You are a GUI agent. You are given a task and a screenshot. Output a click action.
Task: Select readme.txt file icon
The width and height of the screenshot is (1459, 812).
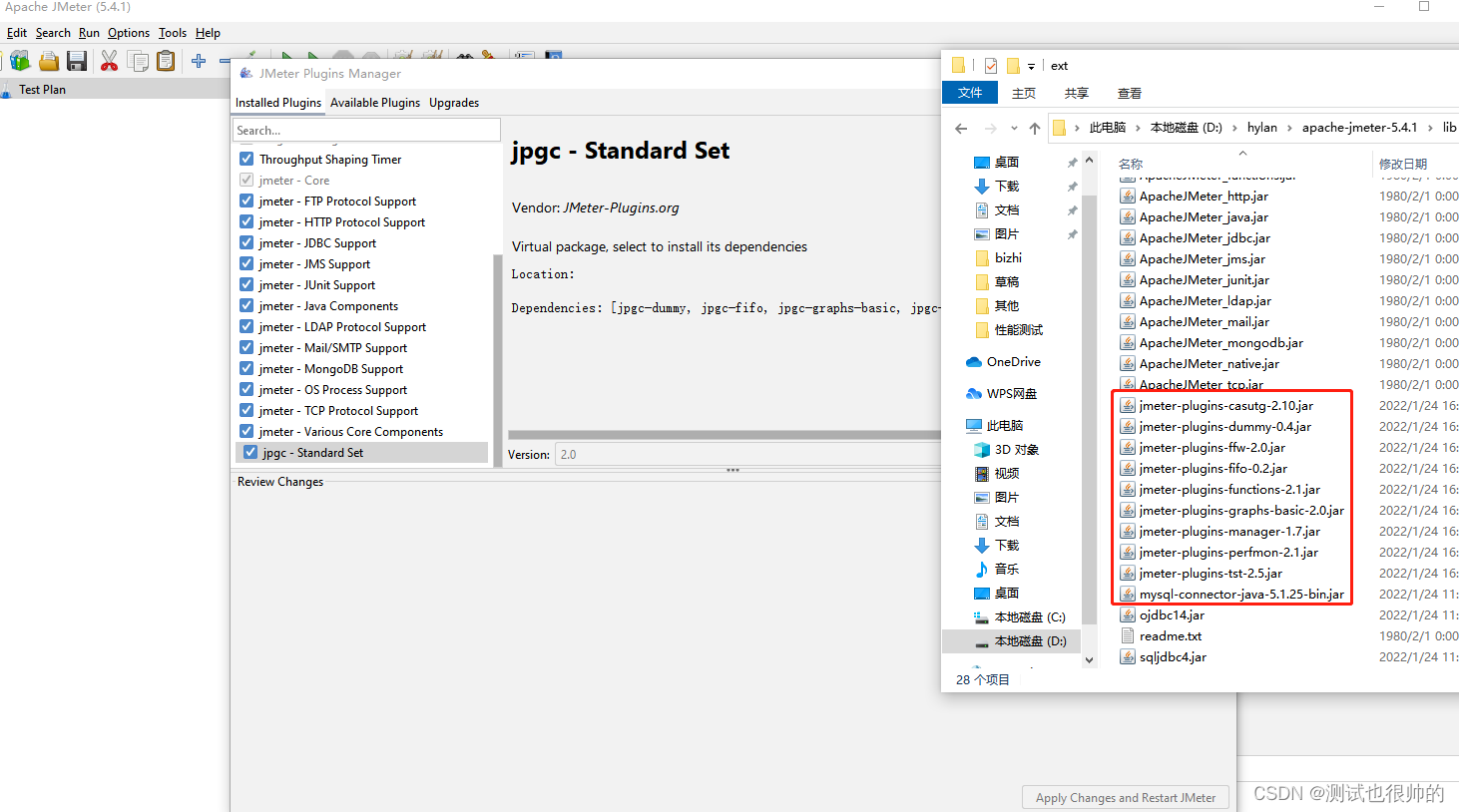tap(1128, 636)
